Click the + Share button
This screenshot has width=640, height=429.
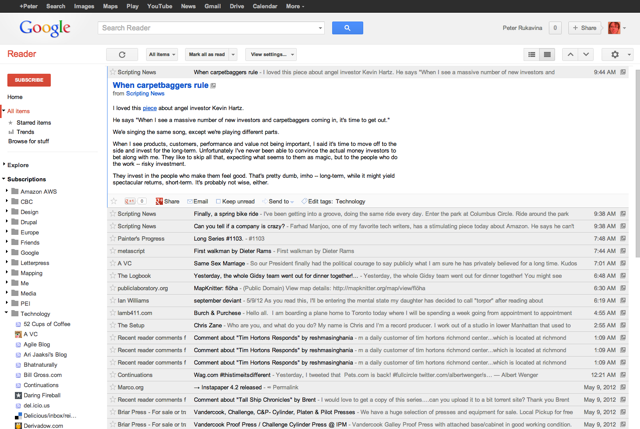[584, 28]
